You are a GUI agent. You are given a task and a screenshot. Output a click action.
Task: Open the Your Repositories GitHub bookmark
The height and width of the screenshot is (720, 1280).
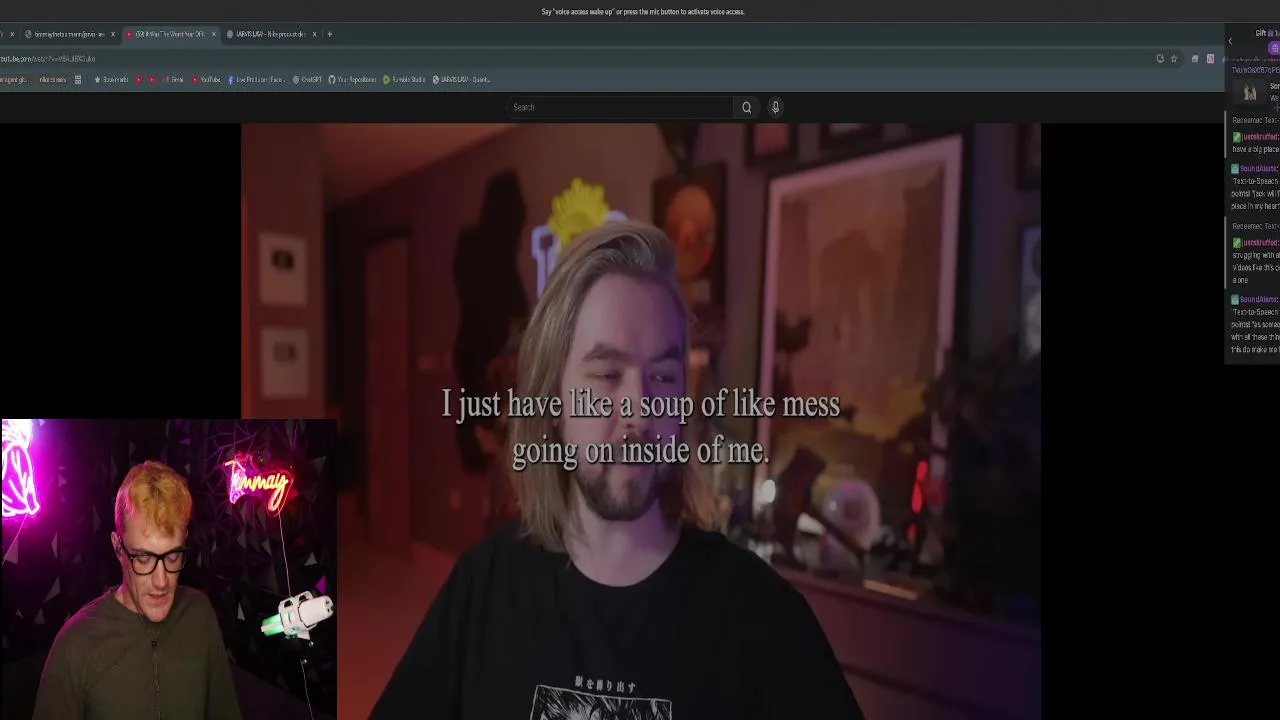353,80
